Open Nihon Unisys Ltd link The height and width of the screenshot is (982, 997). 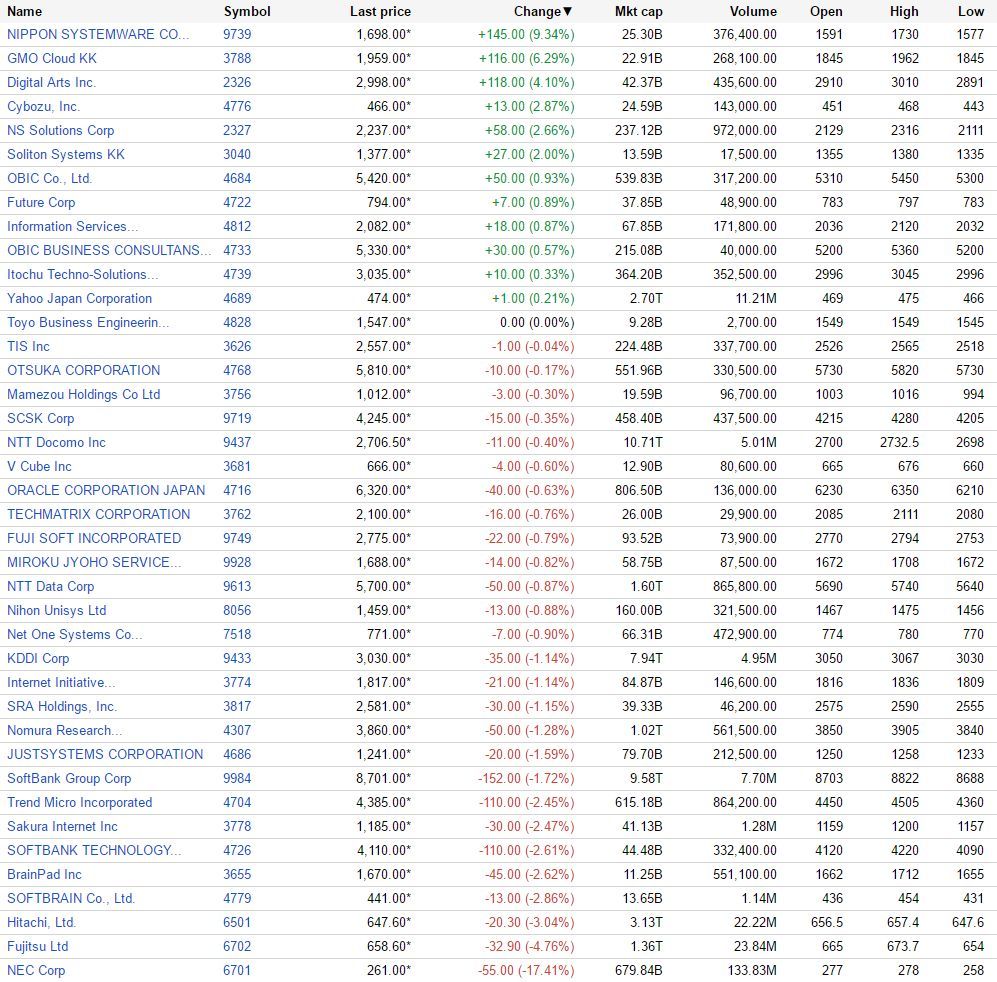pos(57,611)
